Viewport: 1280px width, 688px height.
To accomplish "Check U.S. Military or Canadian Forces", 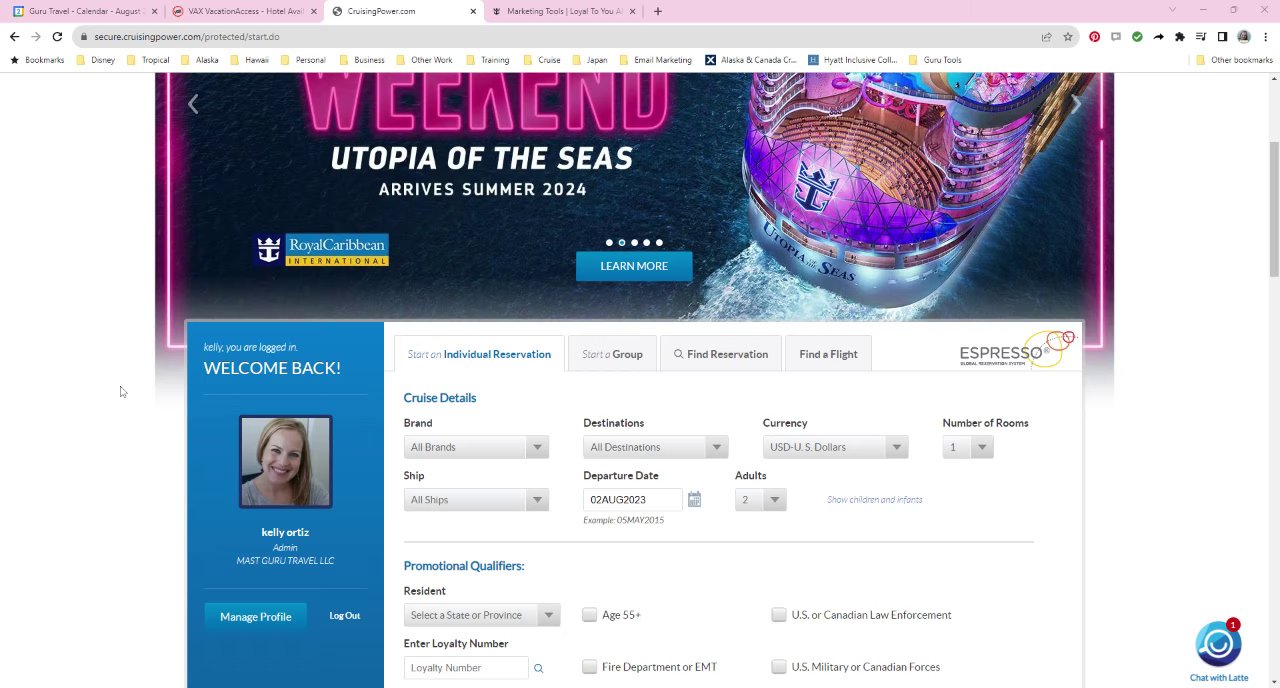I will pos(778,667).
